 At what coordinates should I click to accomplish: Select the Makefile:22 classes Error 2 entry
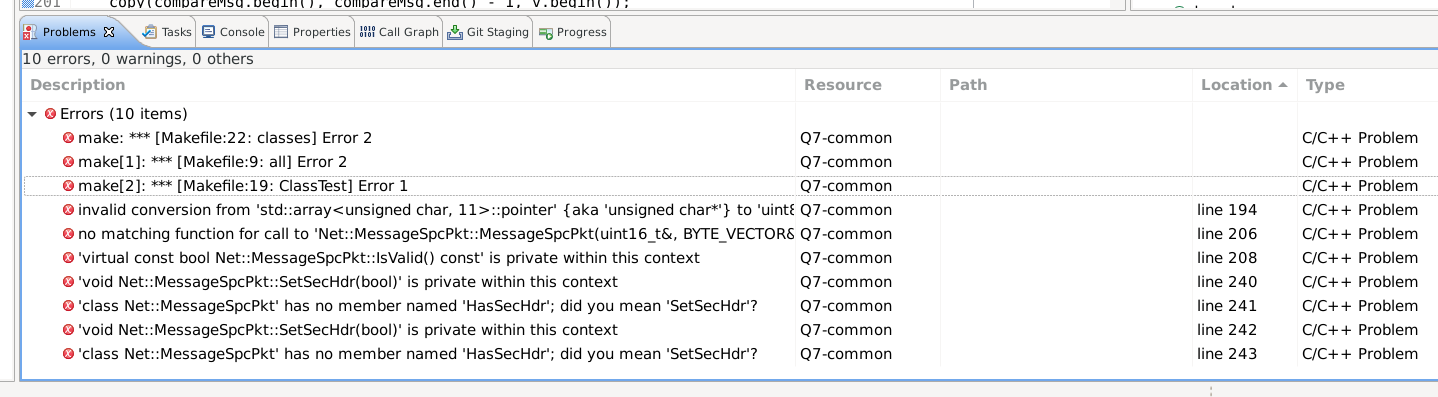click(x=729, y=138)
